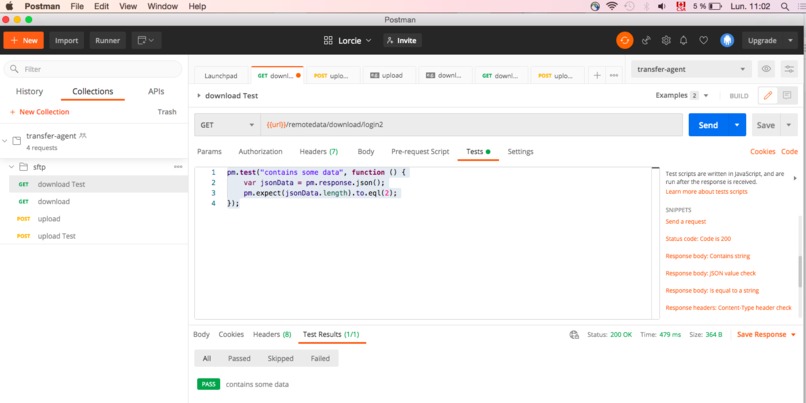The height and width of the screenshot is (403, 806).
Task: Open the File menu
Action: [x=77, y=6]
